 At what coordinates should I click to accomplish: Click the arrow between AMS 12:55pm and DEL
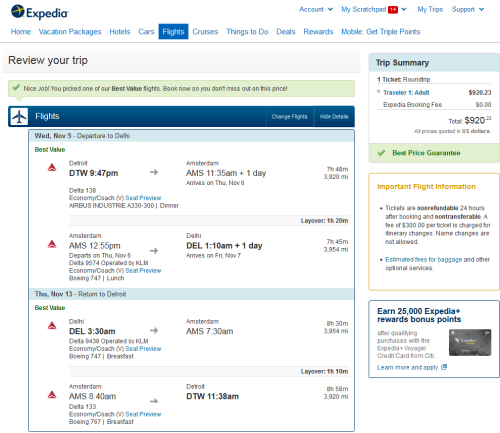(x=154, y=251)
